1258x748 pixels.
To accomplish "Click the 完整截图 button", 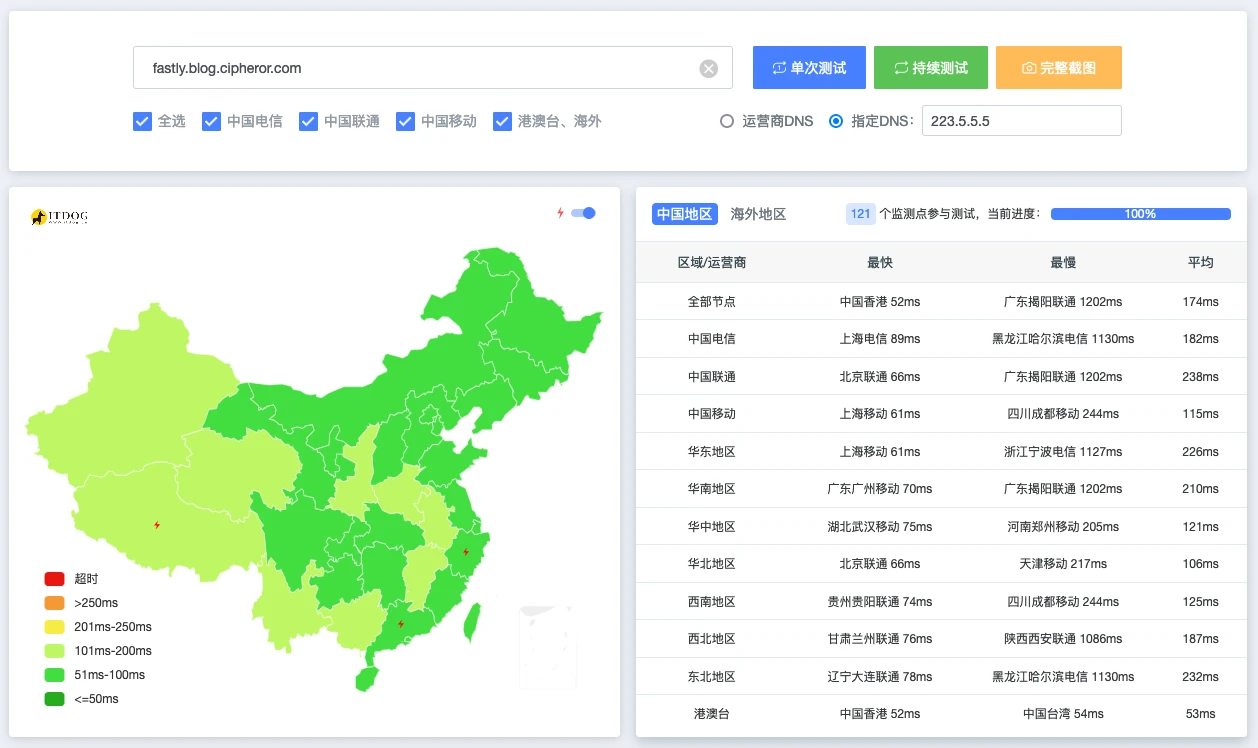I will pos(1059,68).
